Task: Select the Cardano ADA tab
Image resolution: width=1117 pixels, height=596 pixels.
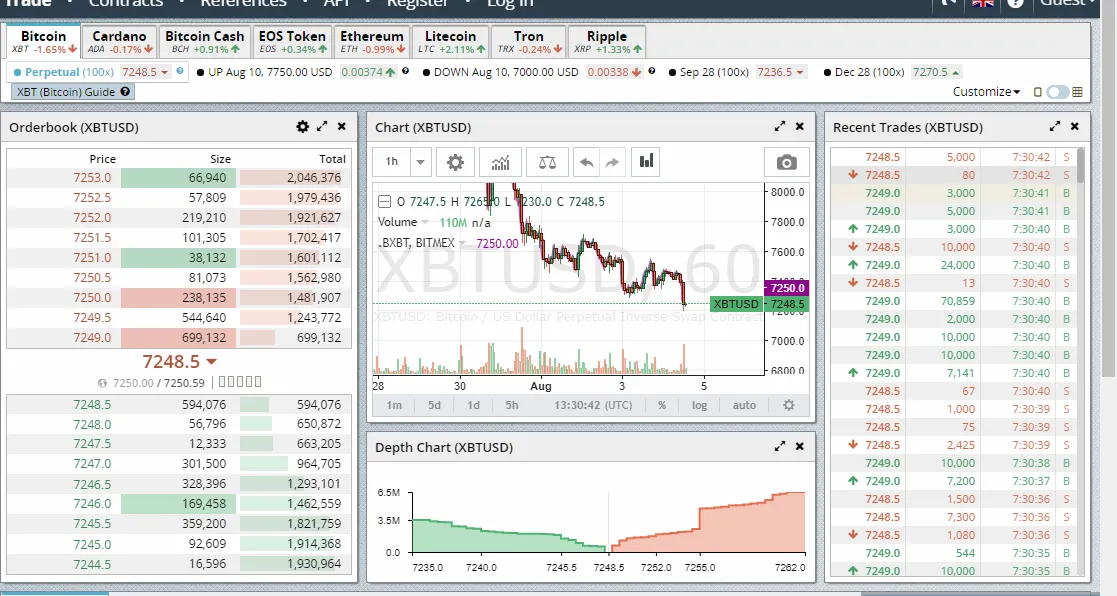Action: point(119,41)
